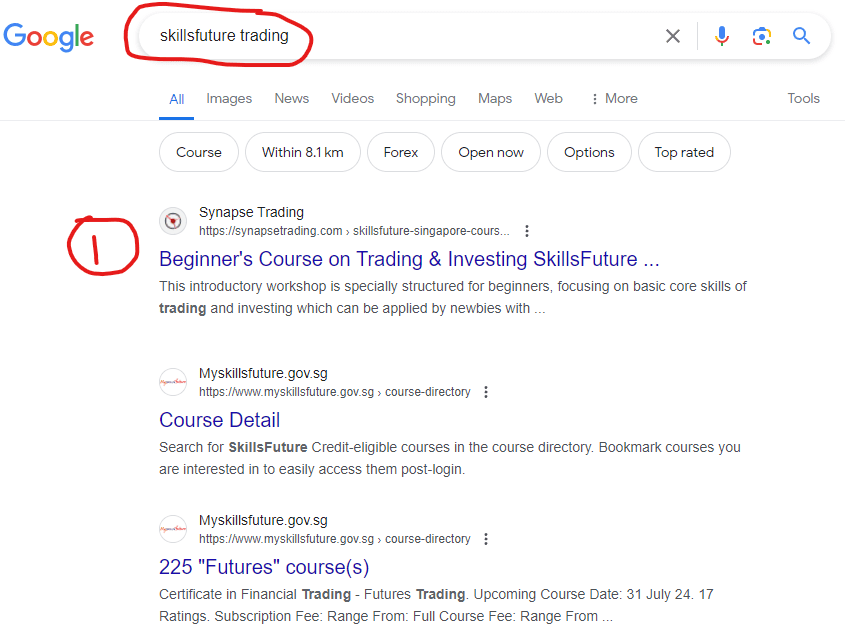Click the blue magnifier search icon

[x=801, y=37]
